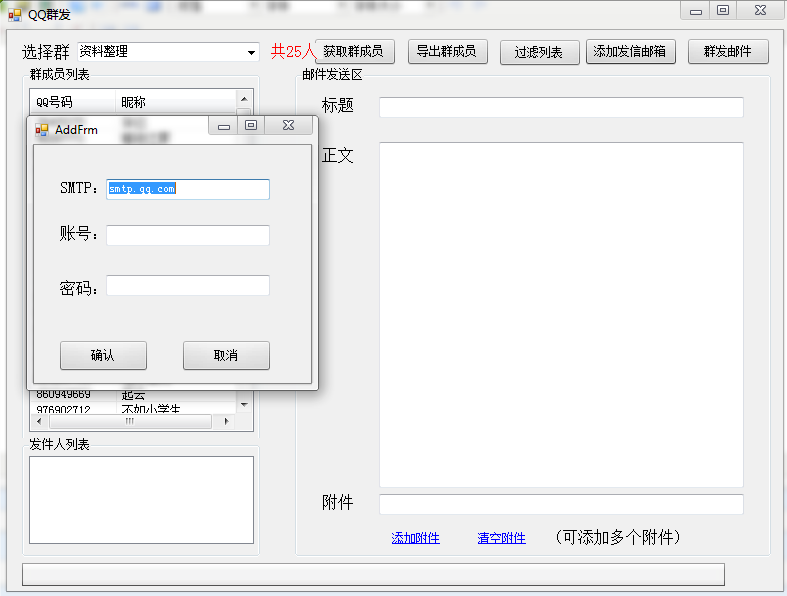Click the 导出群成员 button

[448, 52]
